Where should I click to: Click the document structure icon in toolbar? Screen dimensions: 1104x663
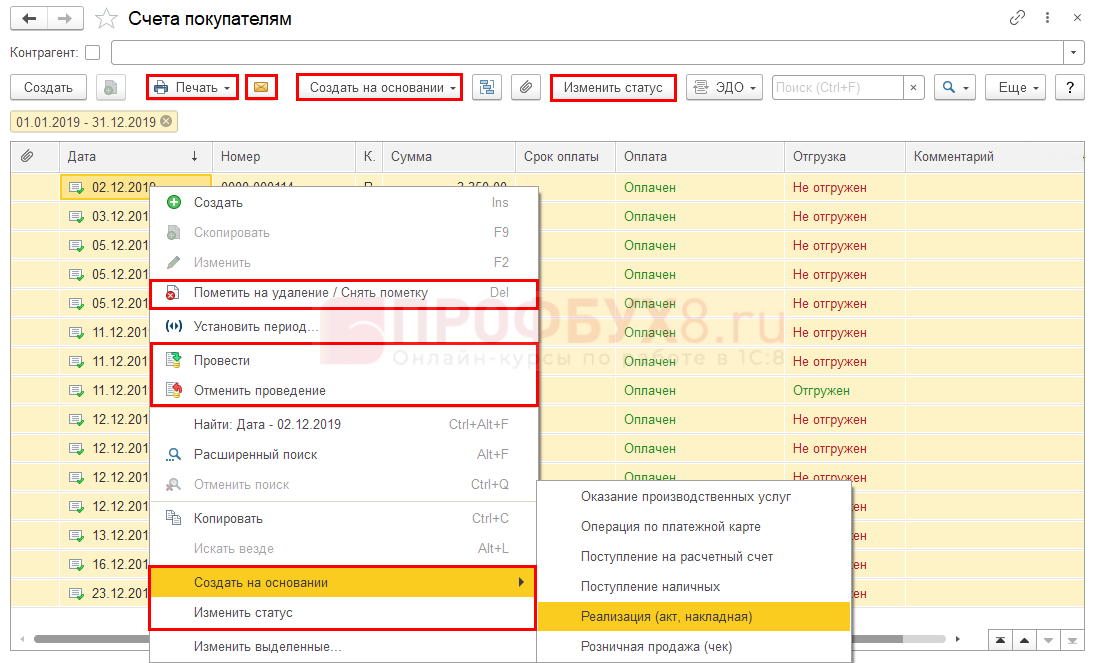click(x=487, y=88)
